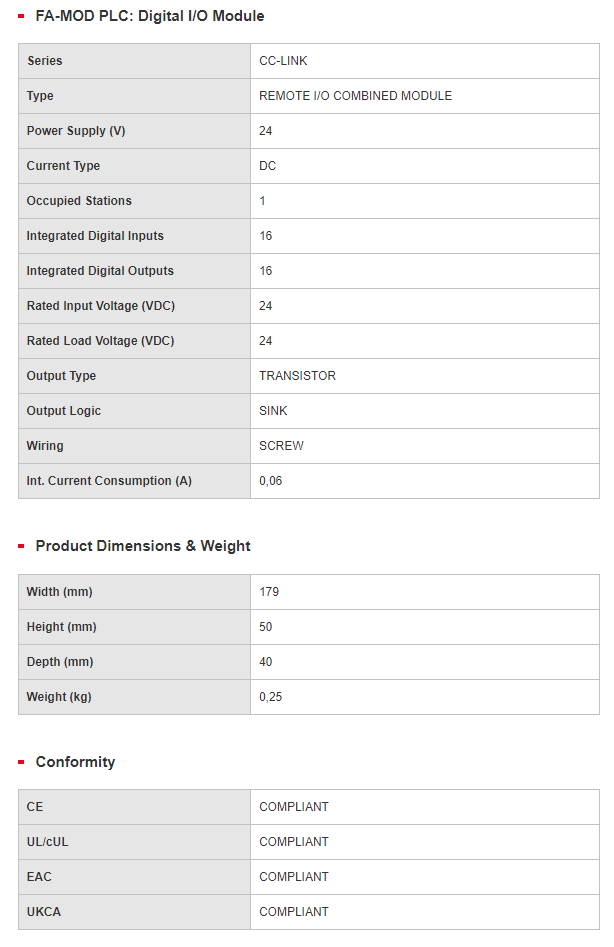The image size is (614, 947).
Task: Click the UL/cUL conformity label
Action: tap(48, 843)
